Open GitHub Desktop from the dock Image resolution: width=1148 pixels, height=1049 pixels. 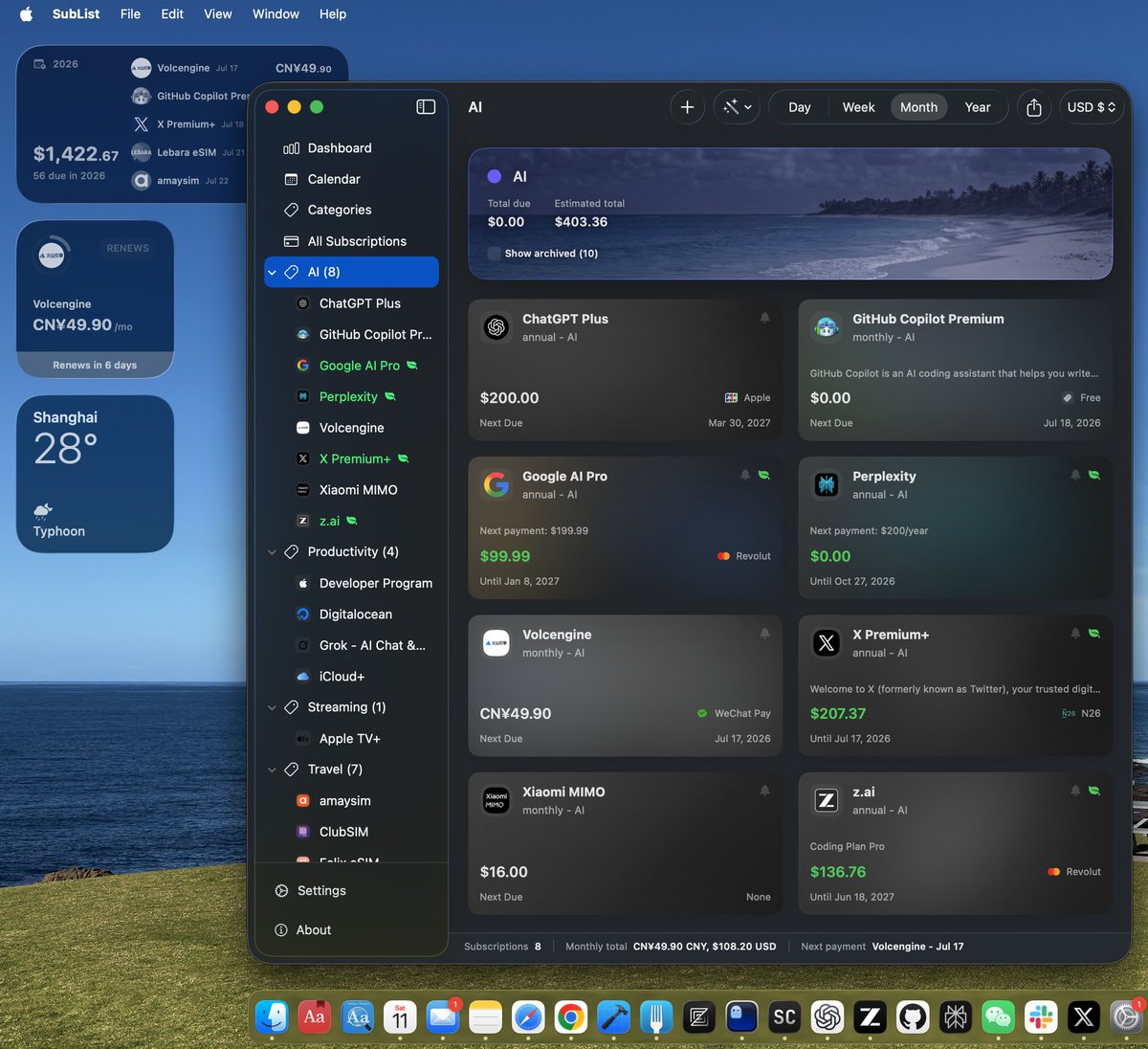coord(913,1017)
